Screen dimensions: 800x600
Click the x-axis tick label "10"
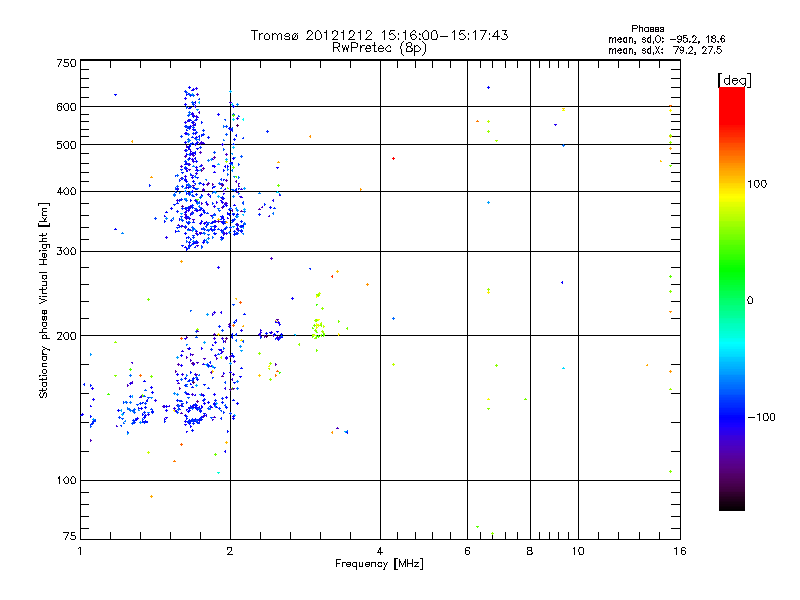pyautogui.click(x=578, y=551)
